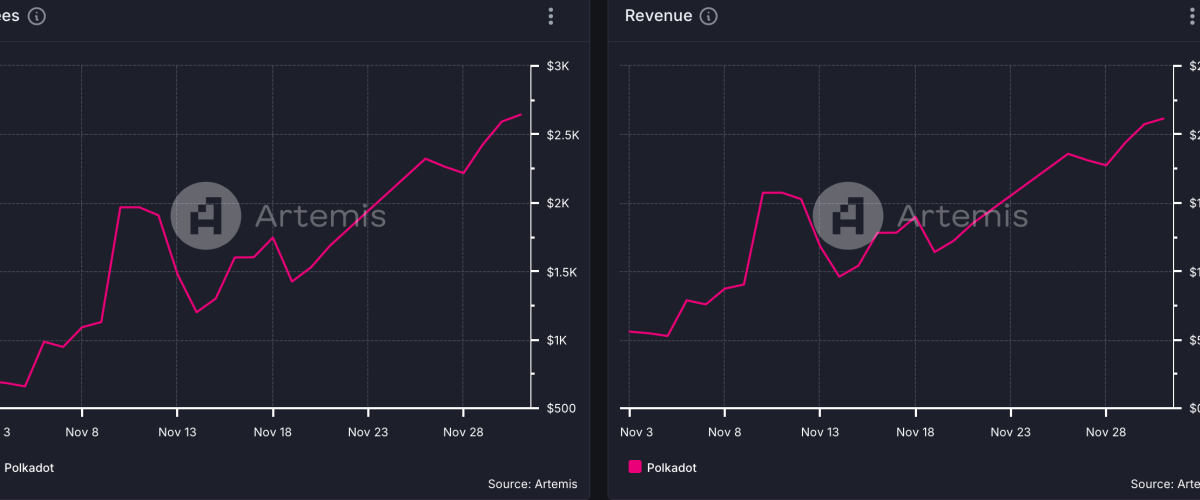The width and height of the screenshot is (1200, 500).
Task: Open the three-dot menu on the Fees chart
Action: 550,16
